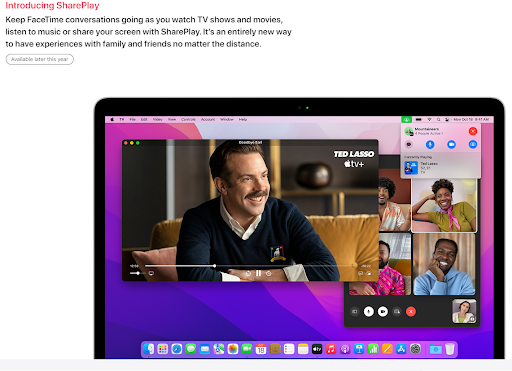Open the Account menu

tap(208, 119)
